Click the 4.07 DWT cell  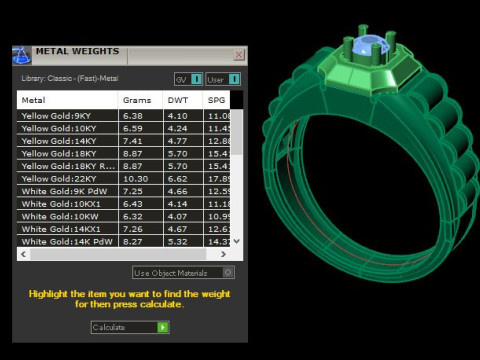point(183,216)
